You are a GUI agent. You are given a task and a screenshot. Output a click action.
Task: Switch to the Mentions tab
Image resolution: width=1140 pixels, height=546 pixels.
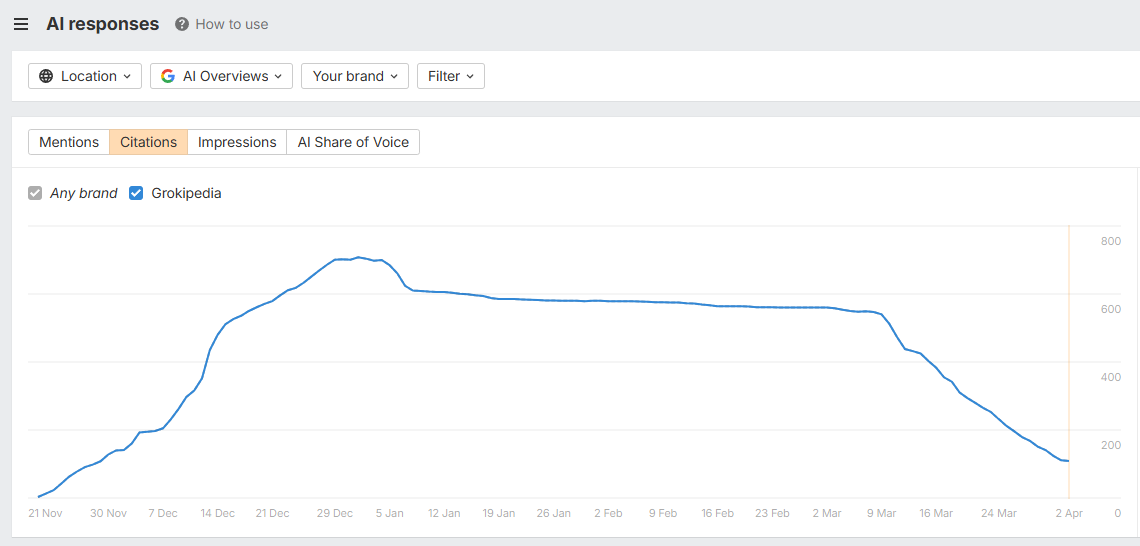69,142
